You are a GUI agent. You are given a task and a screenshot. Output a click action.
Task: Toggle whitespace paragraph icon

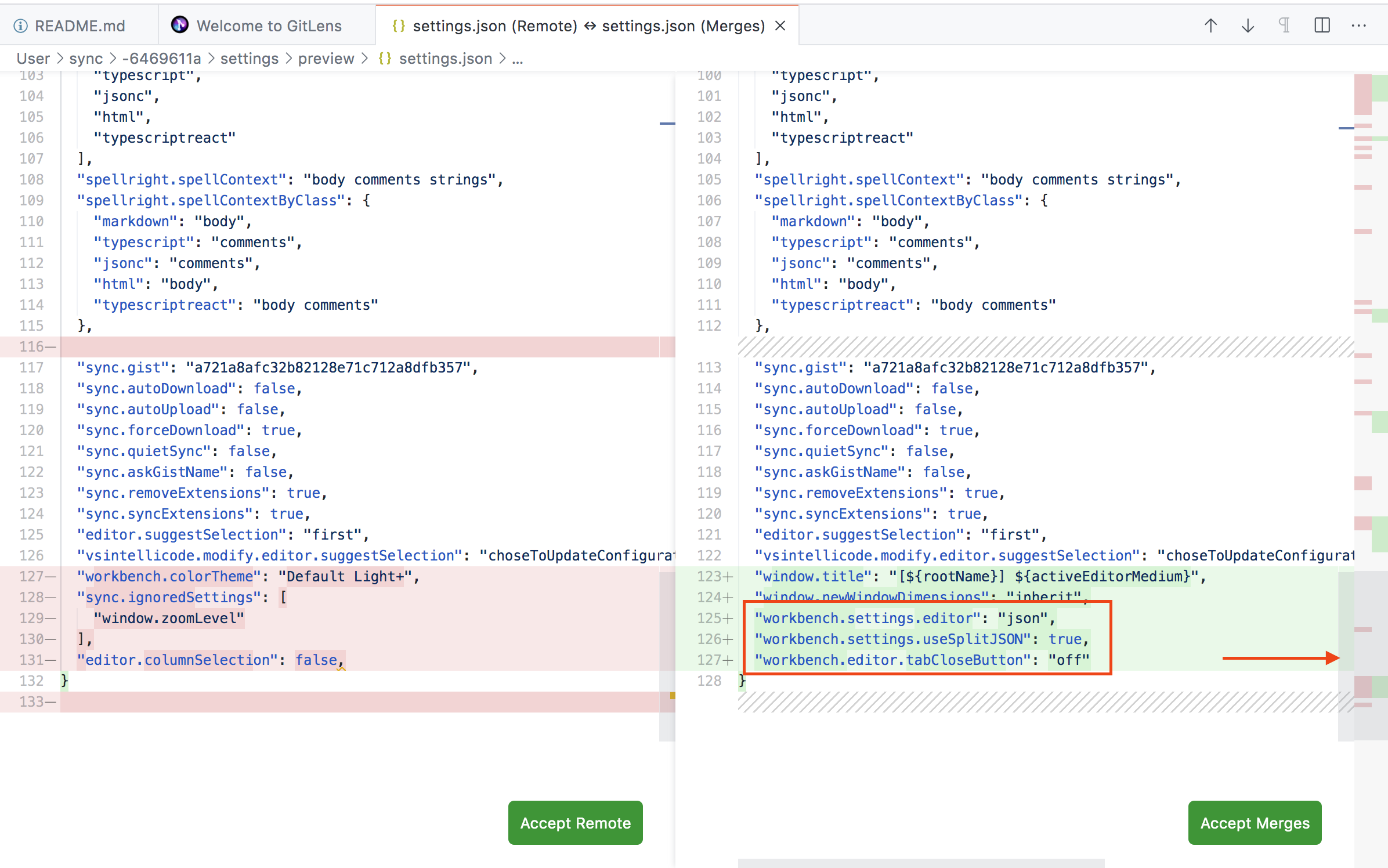click(x=1285, y=26)
